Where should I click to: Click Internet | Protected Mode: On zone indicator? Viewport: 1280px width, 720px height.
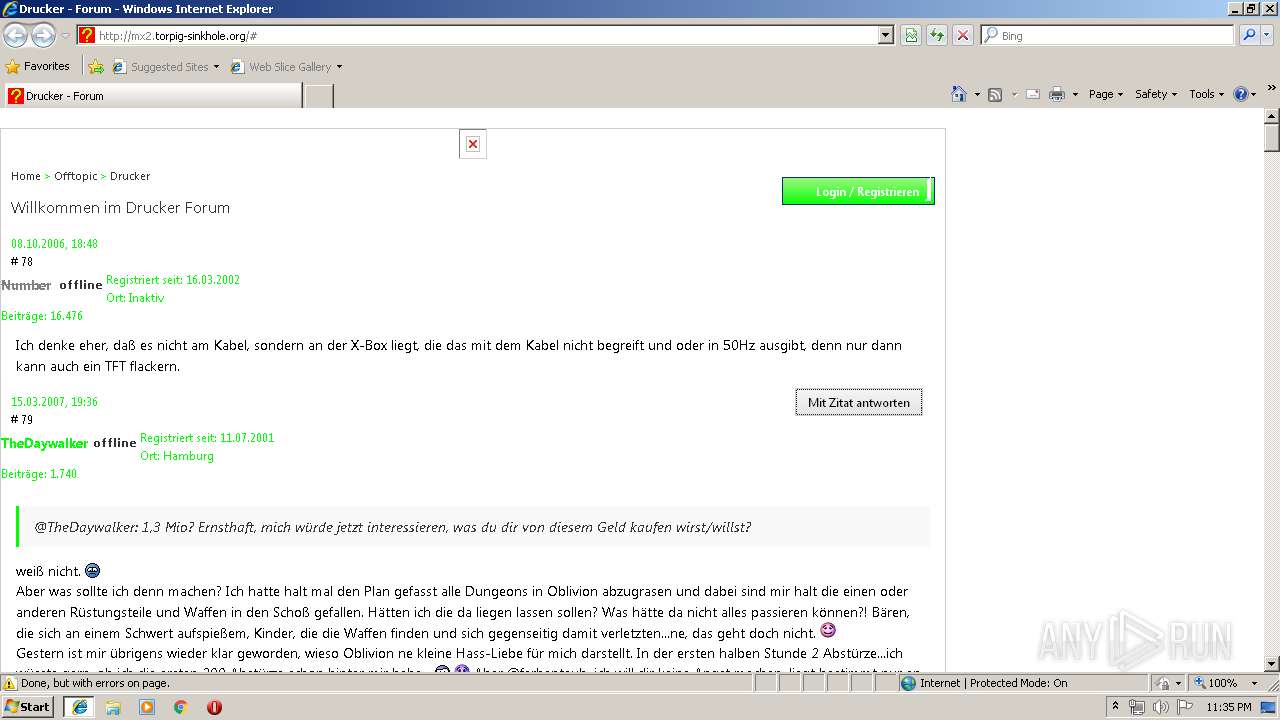[x=984, y=683]
